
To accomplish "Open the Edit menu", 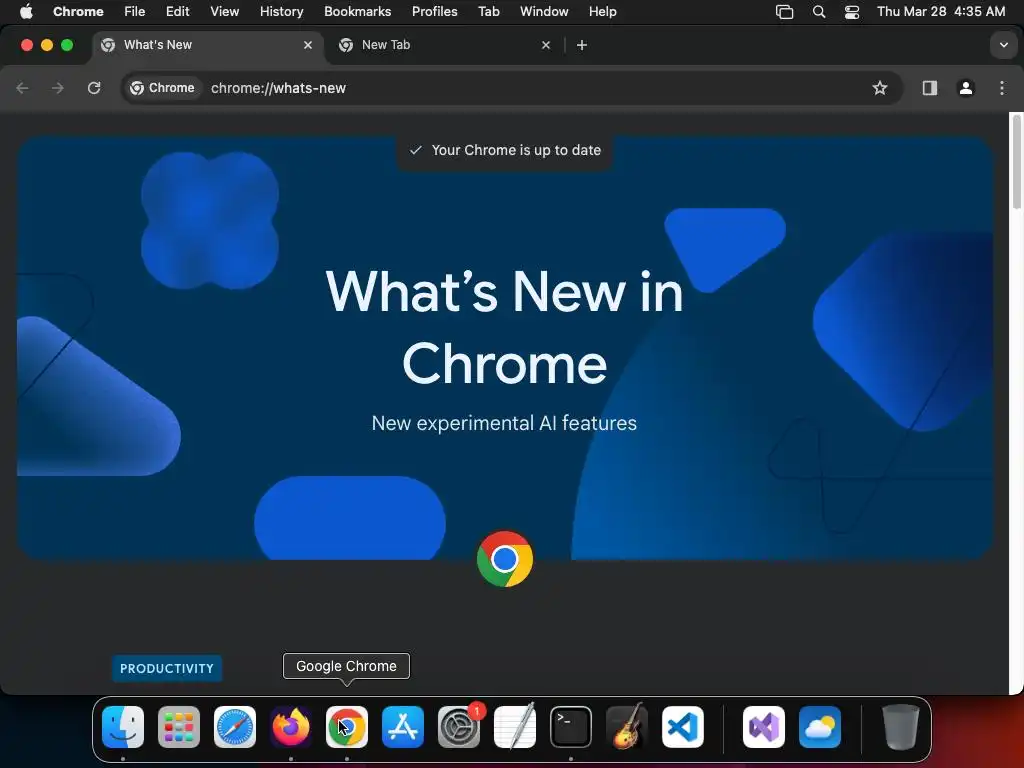I will tap(177, 12).
